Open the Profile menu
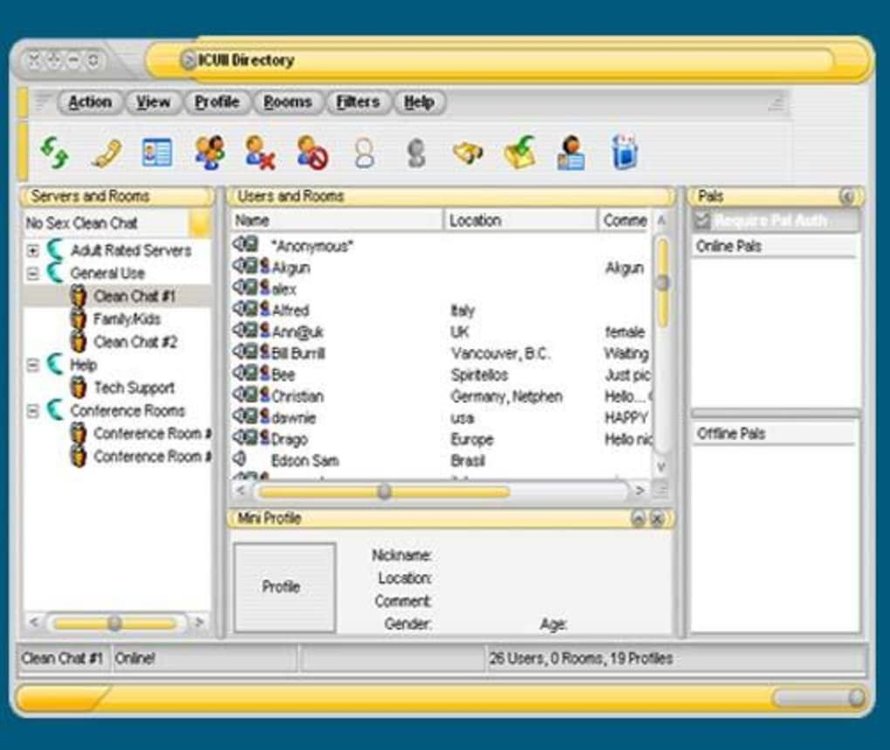 click(x=217, y=102)
